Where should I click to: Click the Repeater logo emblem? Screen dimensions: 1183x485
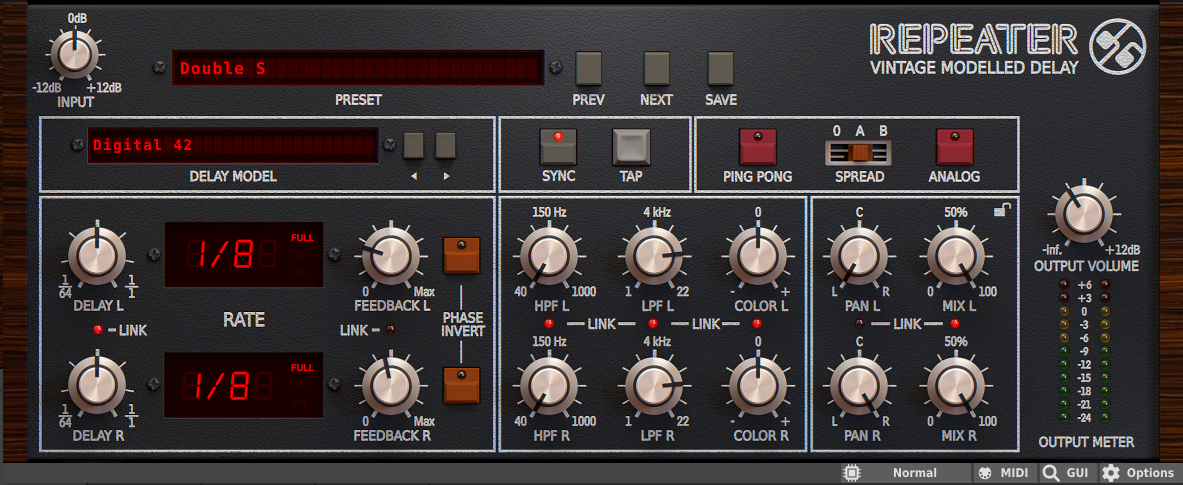1116,47
